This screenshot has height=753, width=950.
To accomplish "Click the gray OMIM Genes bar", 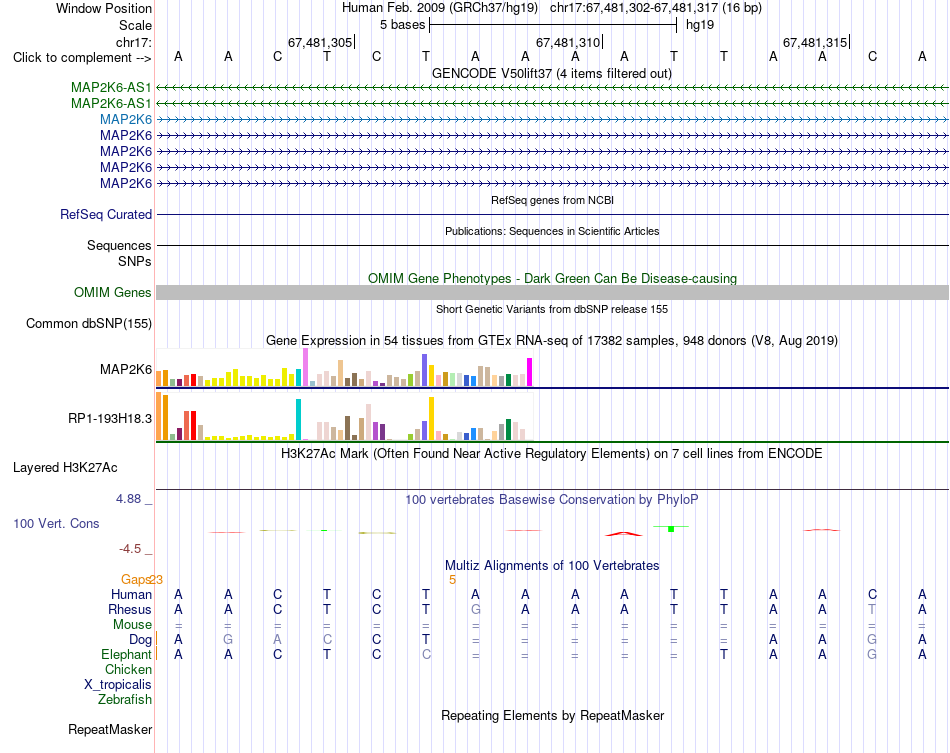I will pos(552,293).
